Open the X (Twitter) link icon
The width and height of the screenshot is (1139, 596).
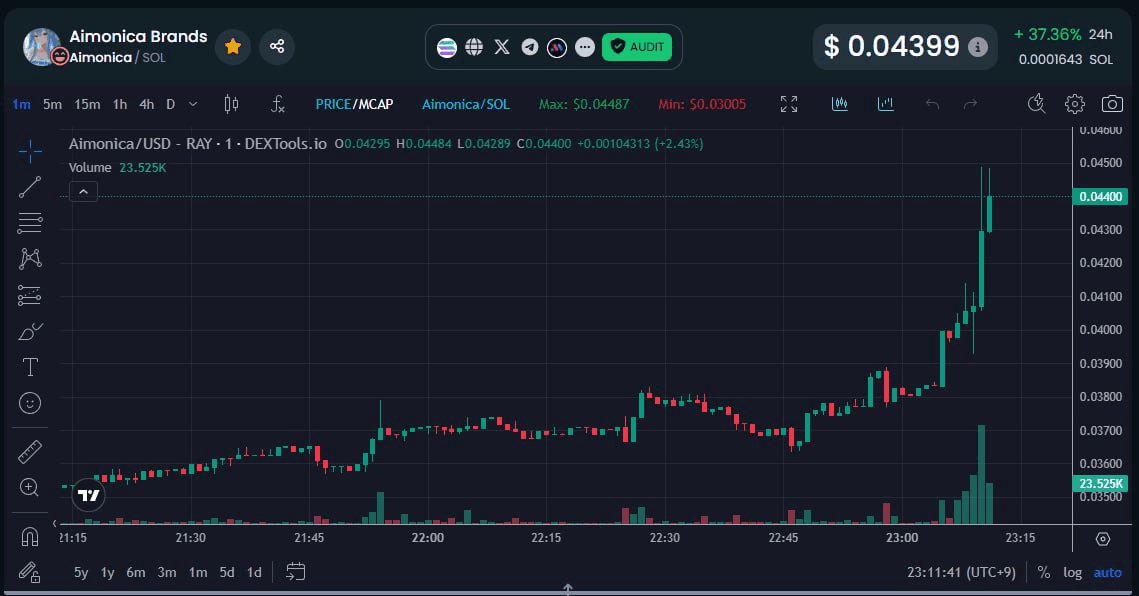click(502, 47)
